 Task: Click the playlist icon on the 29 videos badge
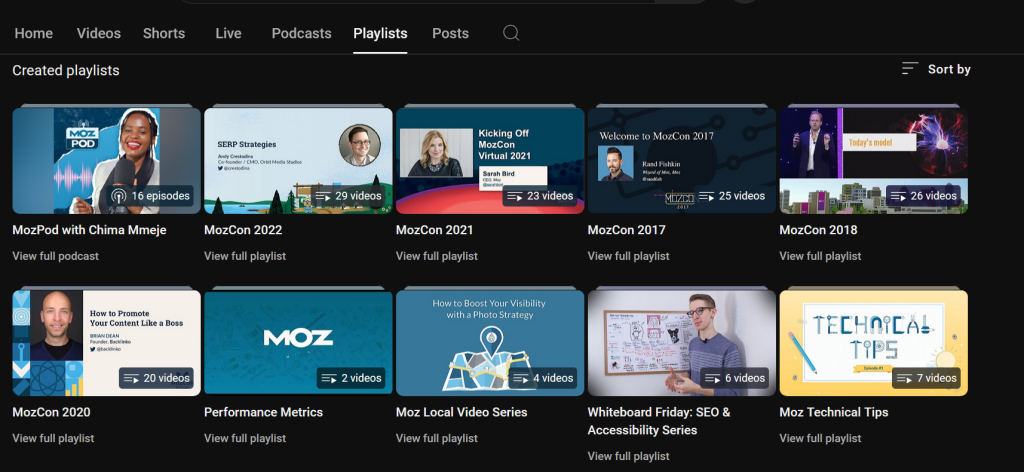[323, 196]
